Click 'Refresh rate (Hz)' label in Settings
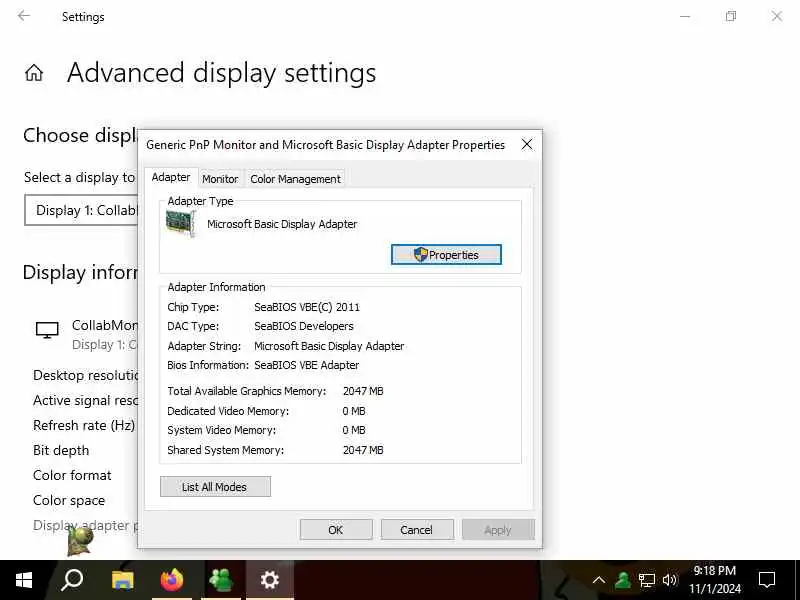800x600 pixels. click(84, 426)
